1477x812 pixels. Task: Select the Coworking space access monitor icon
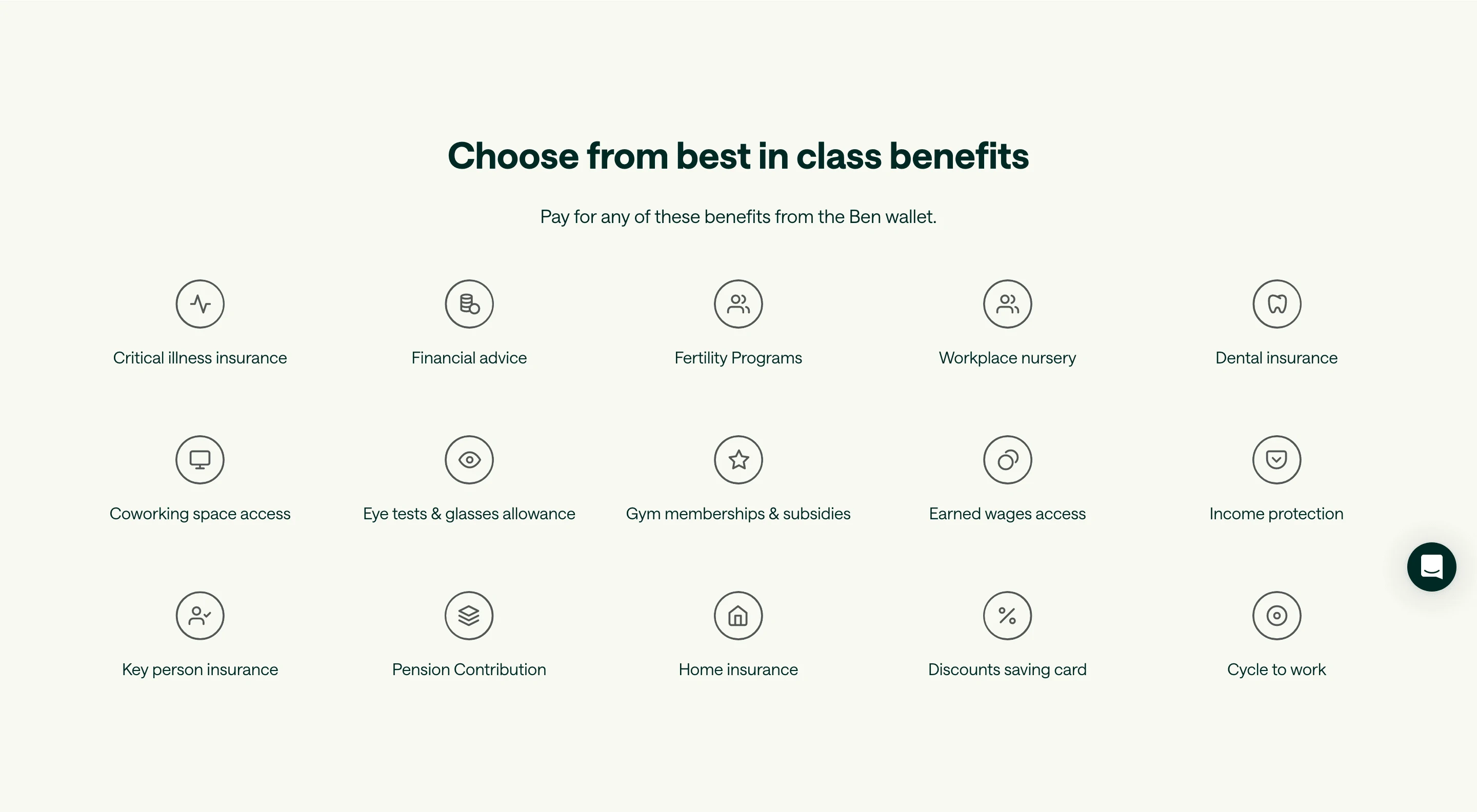[199, 460]
